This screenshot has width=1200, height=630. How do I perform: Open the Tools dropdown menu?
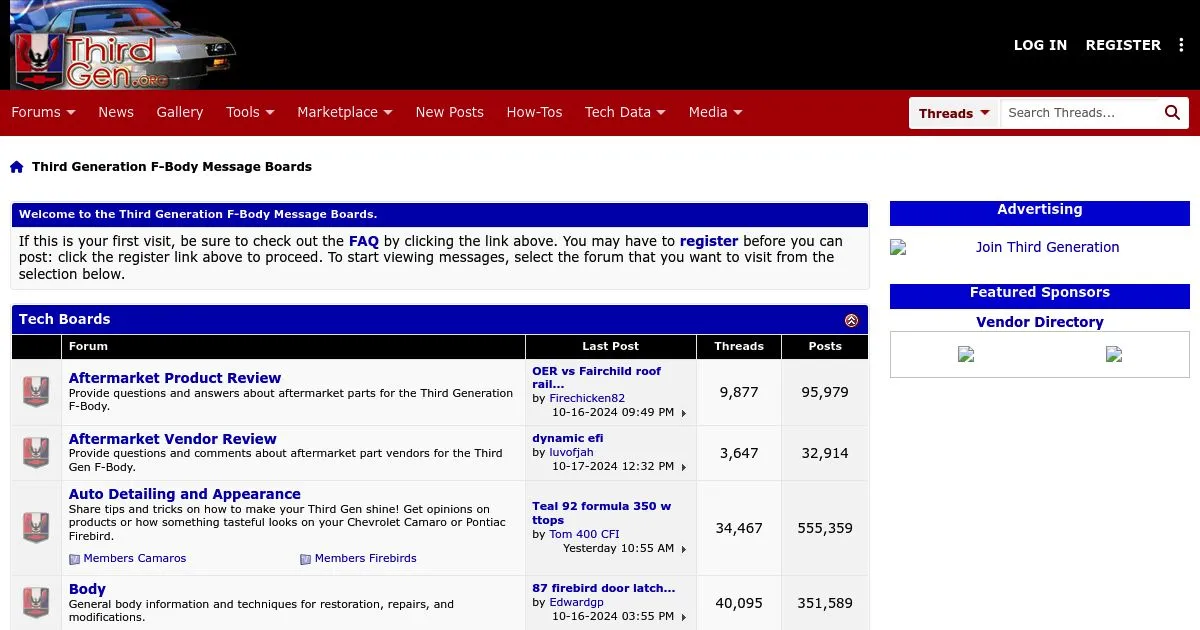pyautogui.click(x=250, y=113)
